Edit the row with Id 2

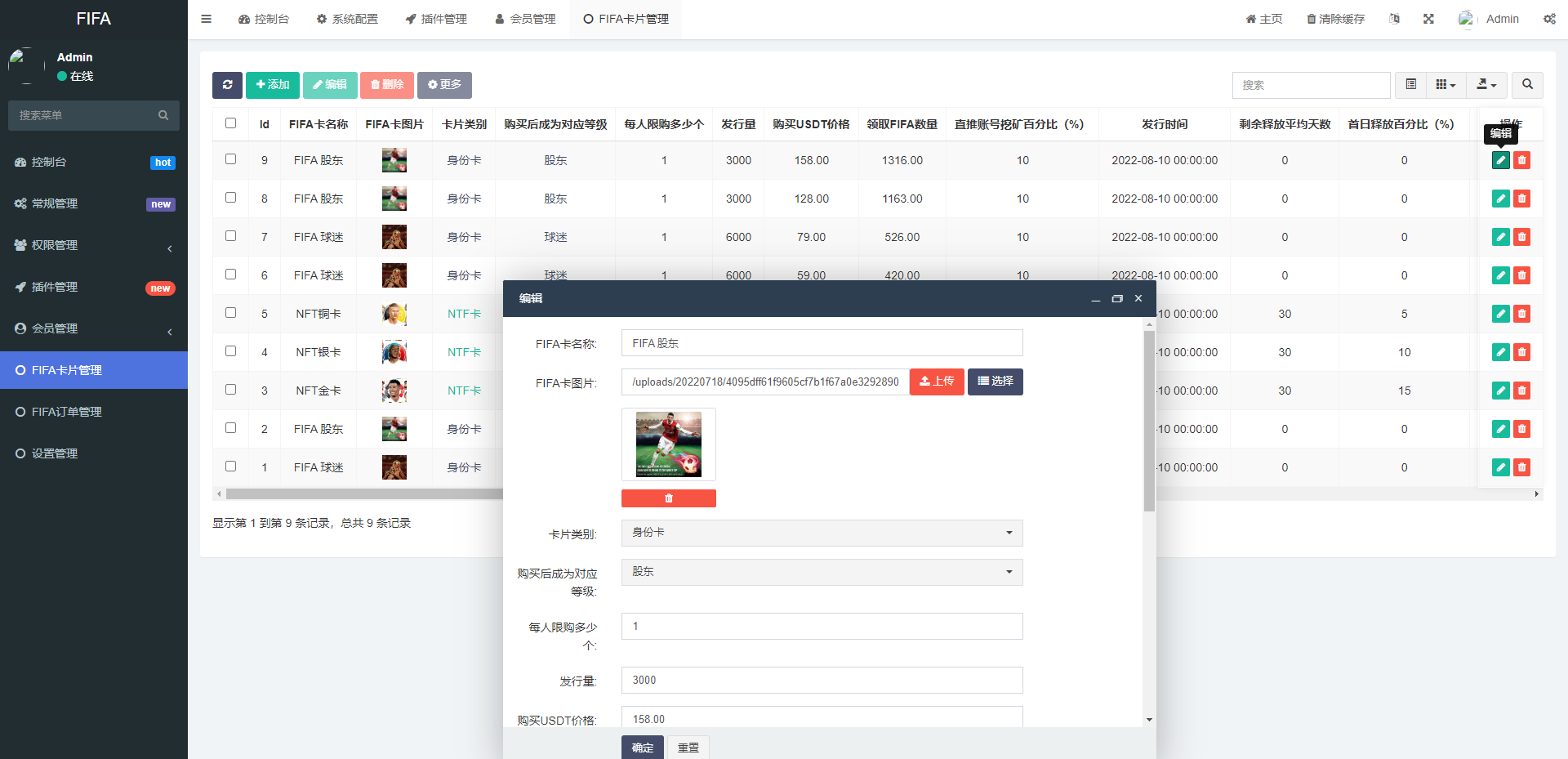1501,429
